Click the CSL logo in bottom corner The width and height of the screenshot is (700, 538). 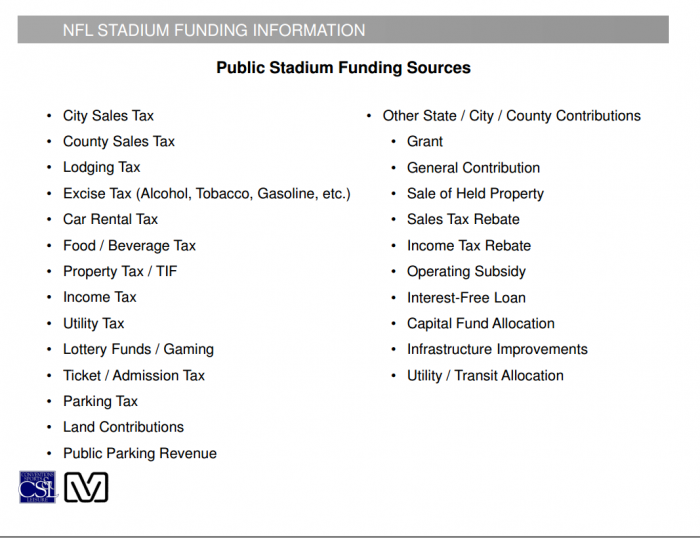(39, 487)
